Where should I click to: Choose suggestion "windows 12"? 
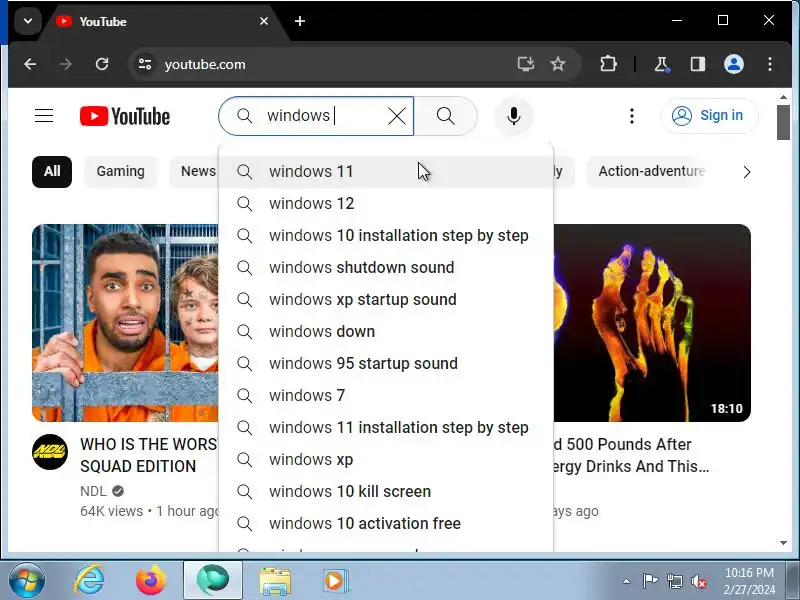(386, 204)
